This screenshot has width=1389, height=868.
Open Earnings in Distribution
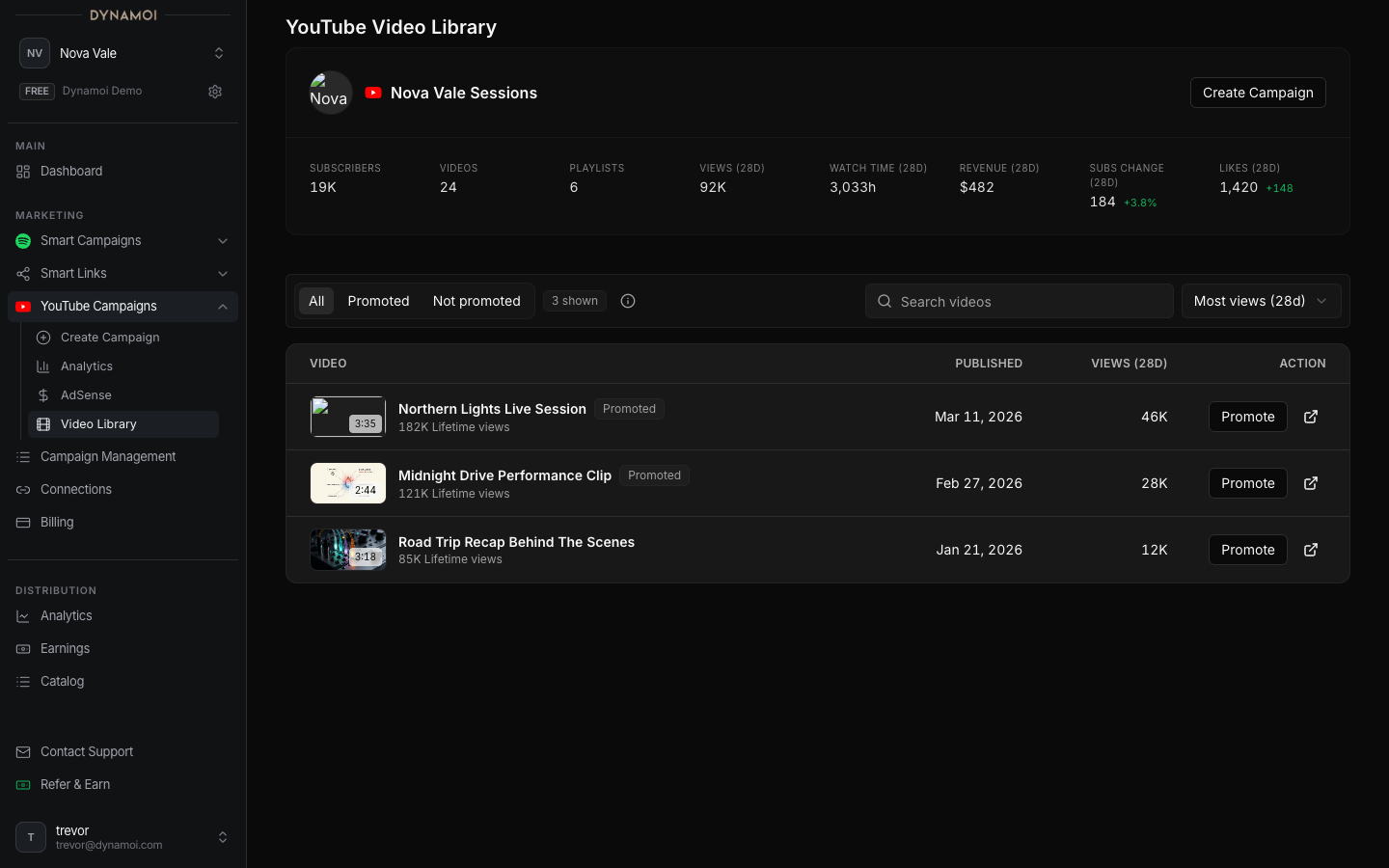(x=123, y=649)
